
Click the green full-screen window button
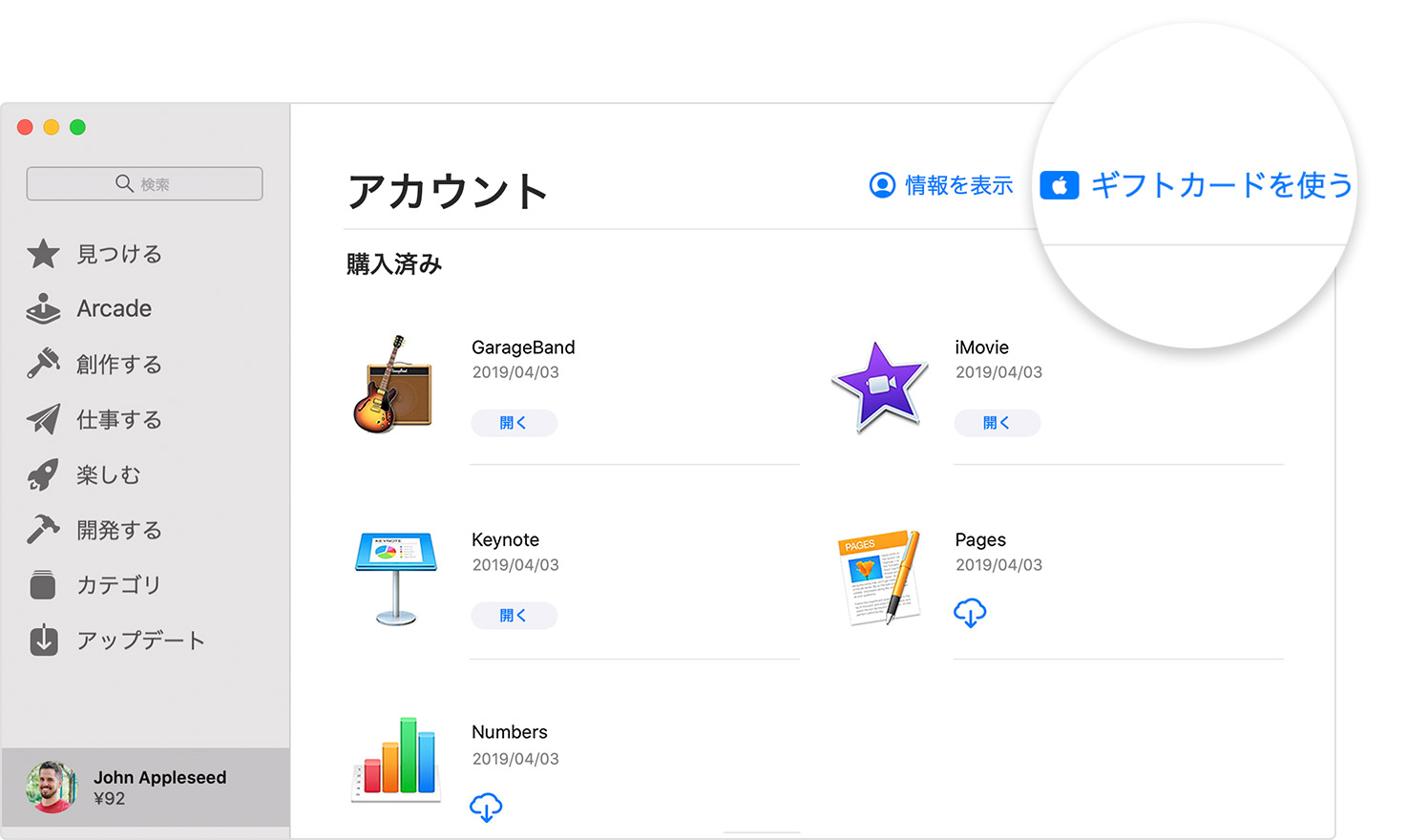click(77, 127)
